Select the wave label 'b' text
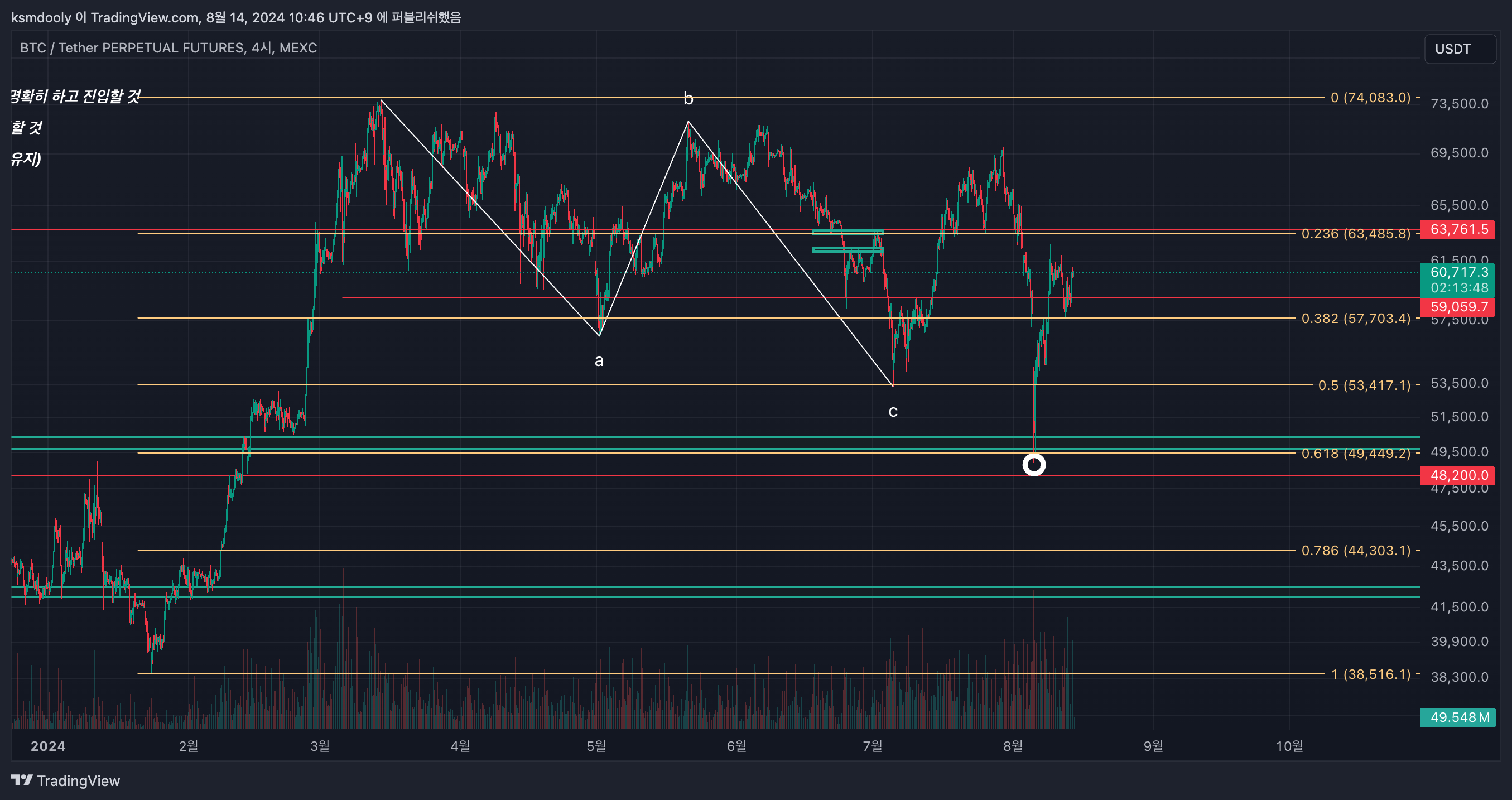1512x800 pixels. pos(688,99)
